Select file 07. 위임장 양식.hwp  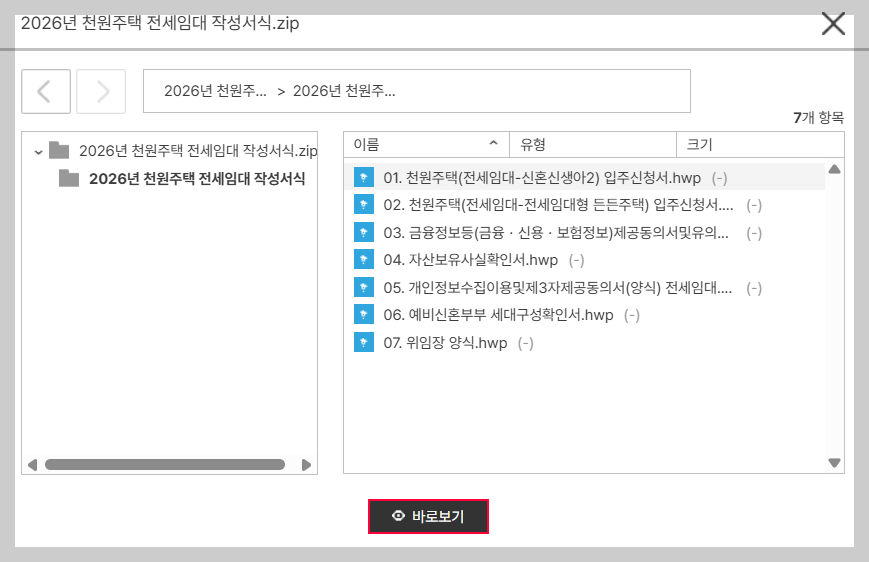[445, 343]
